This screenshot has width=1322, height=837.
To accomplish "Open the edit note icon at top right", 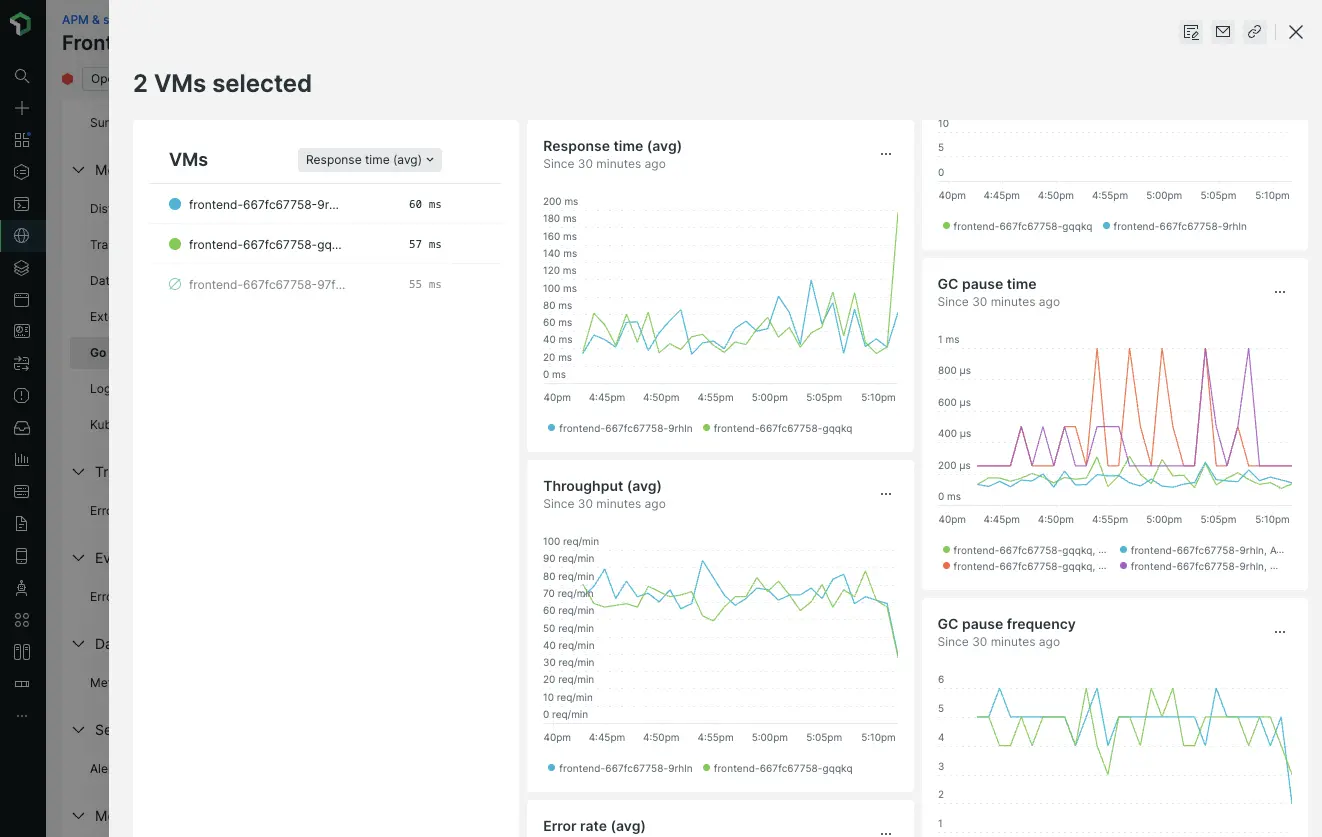I will pos(1191,32).
